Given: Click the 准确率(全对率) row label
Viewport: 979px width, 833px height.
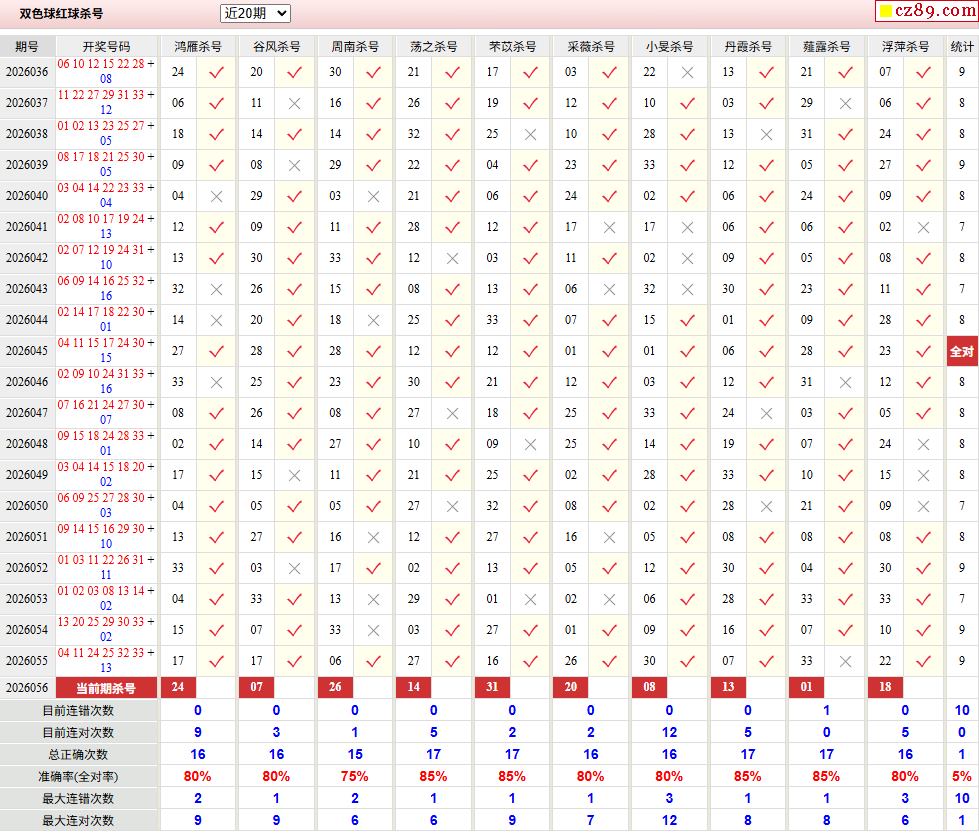Looking at the screenshot, I should click(79, 777).
